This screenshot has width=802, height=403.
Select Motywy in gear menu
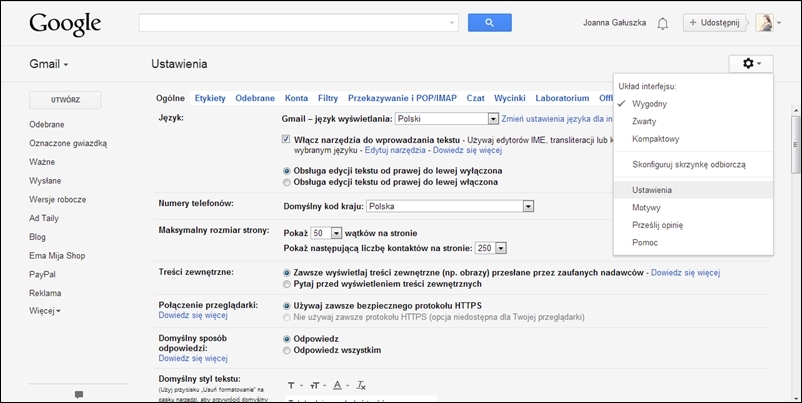point(693,208)
